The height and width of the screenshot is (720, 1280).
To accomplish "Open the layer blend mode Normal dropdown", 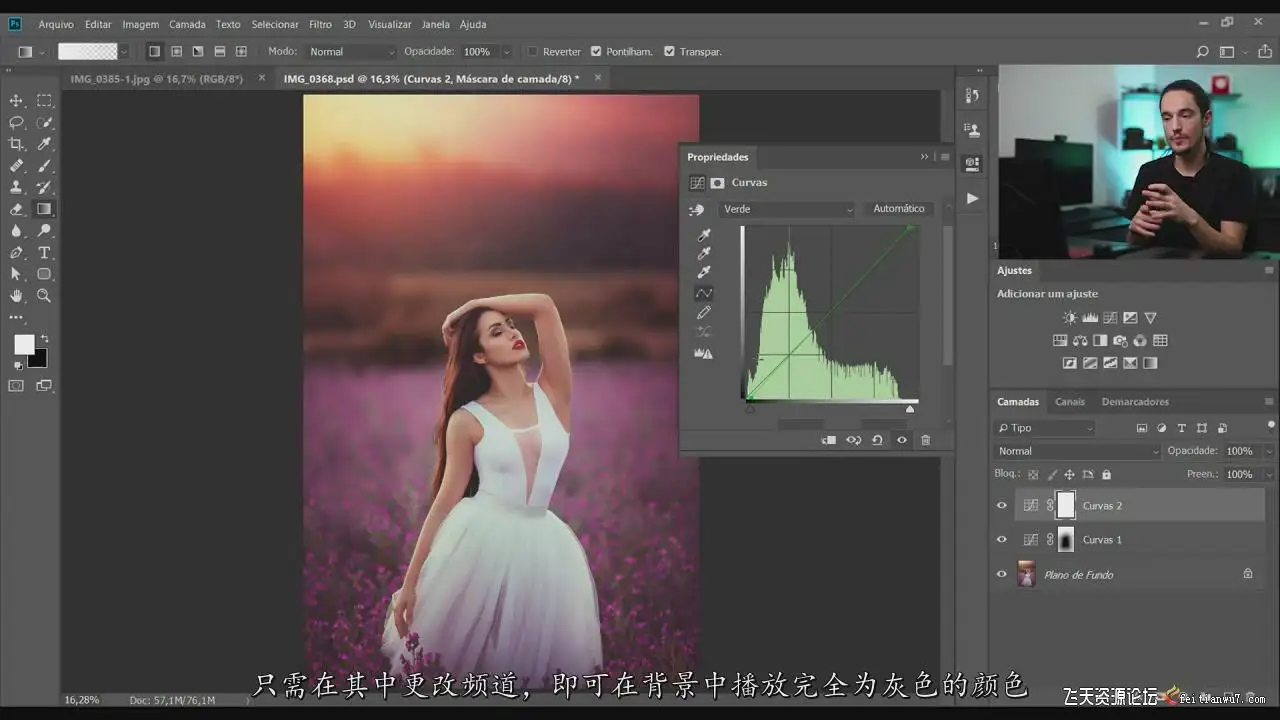I will coord(1077,451).
